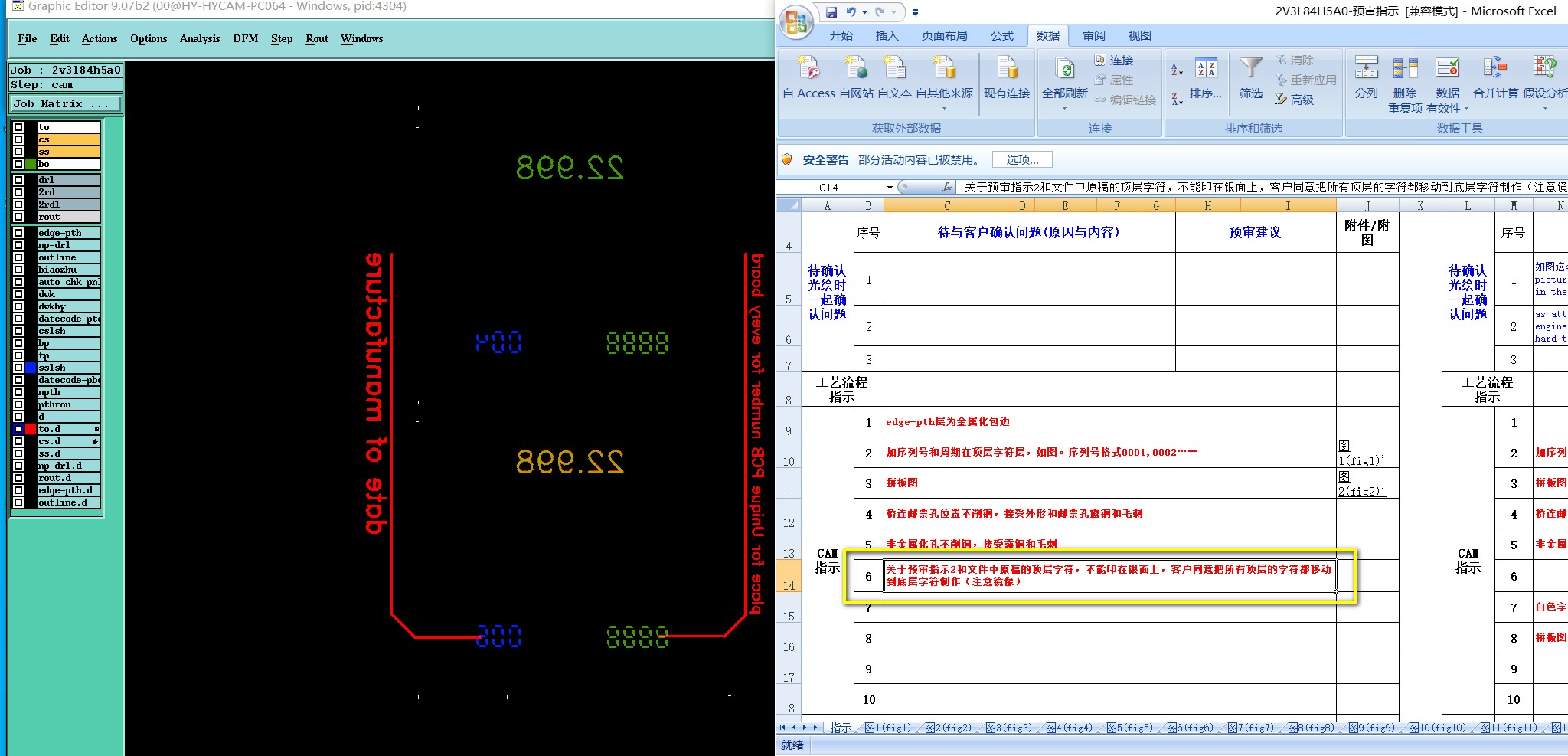The width and height of the screenshot is (1568, 756).
Task: Click the Job Matrix ... button
Action: (66, 103)
